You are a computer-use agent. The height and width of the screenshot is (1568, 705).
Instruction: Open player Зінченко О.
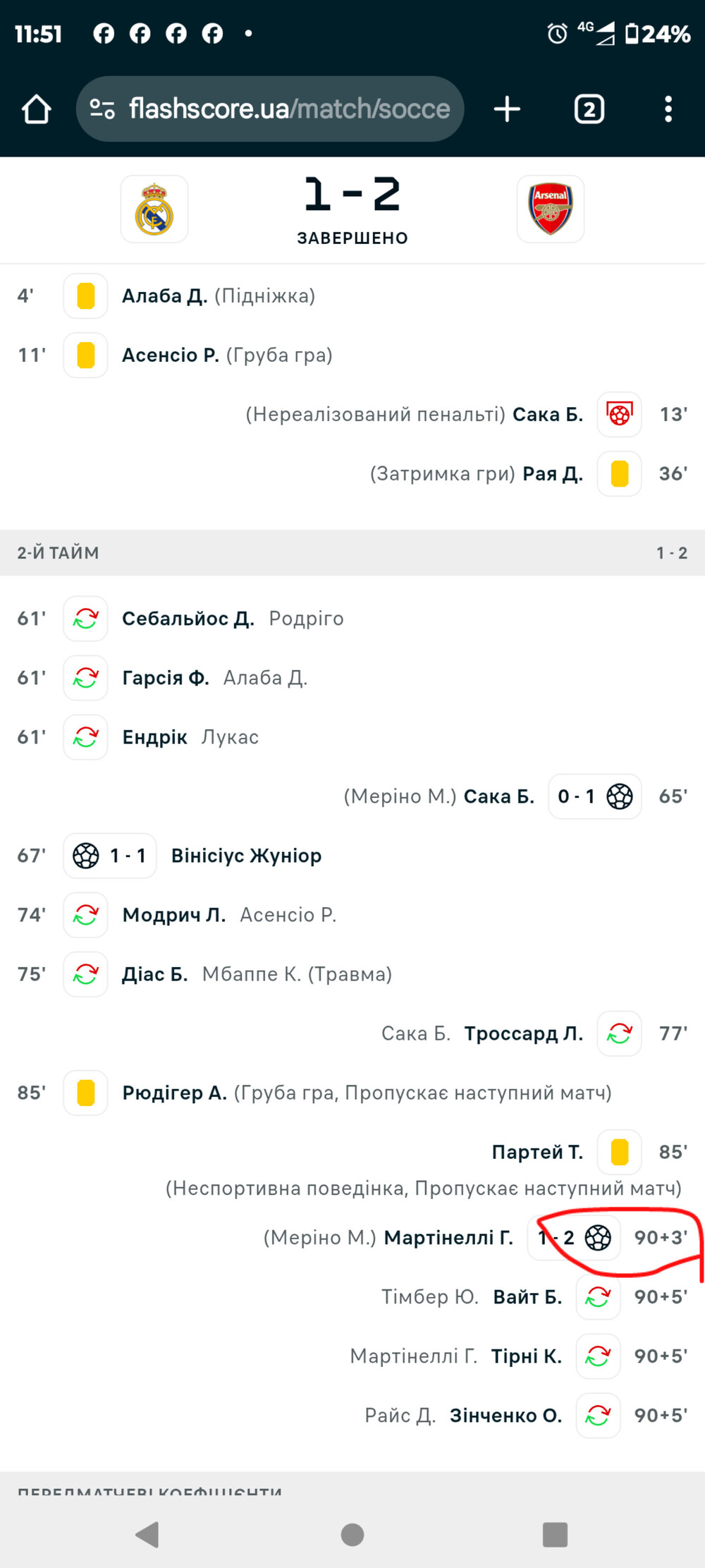click(x=506, y=1415)
